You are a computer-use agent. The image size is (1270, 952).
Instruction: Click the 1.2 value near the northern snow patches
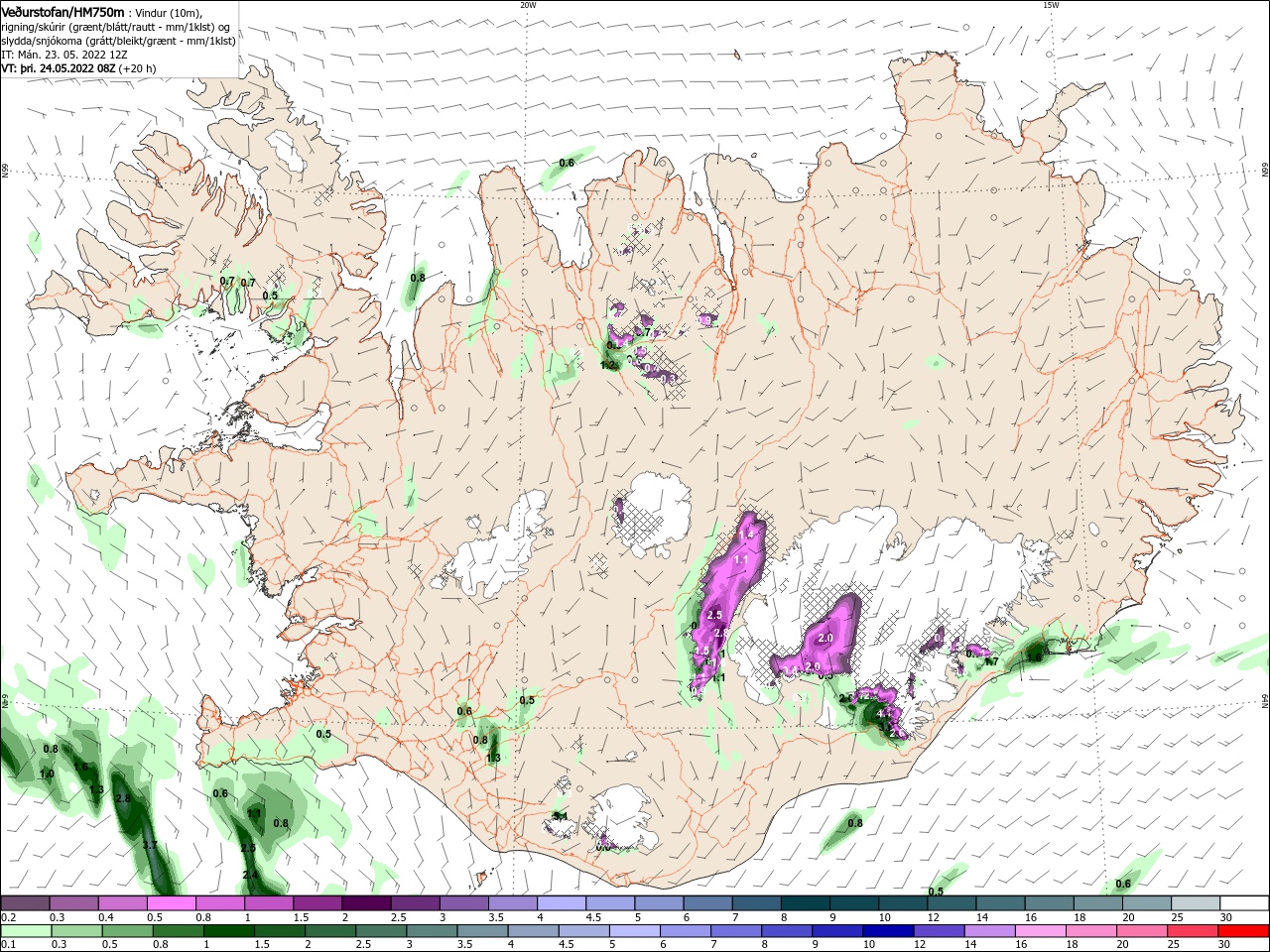[608, 365]
